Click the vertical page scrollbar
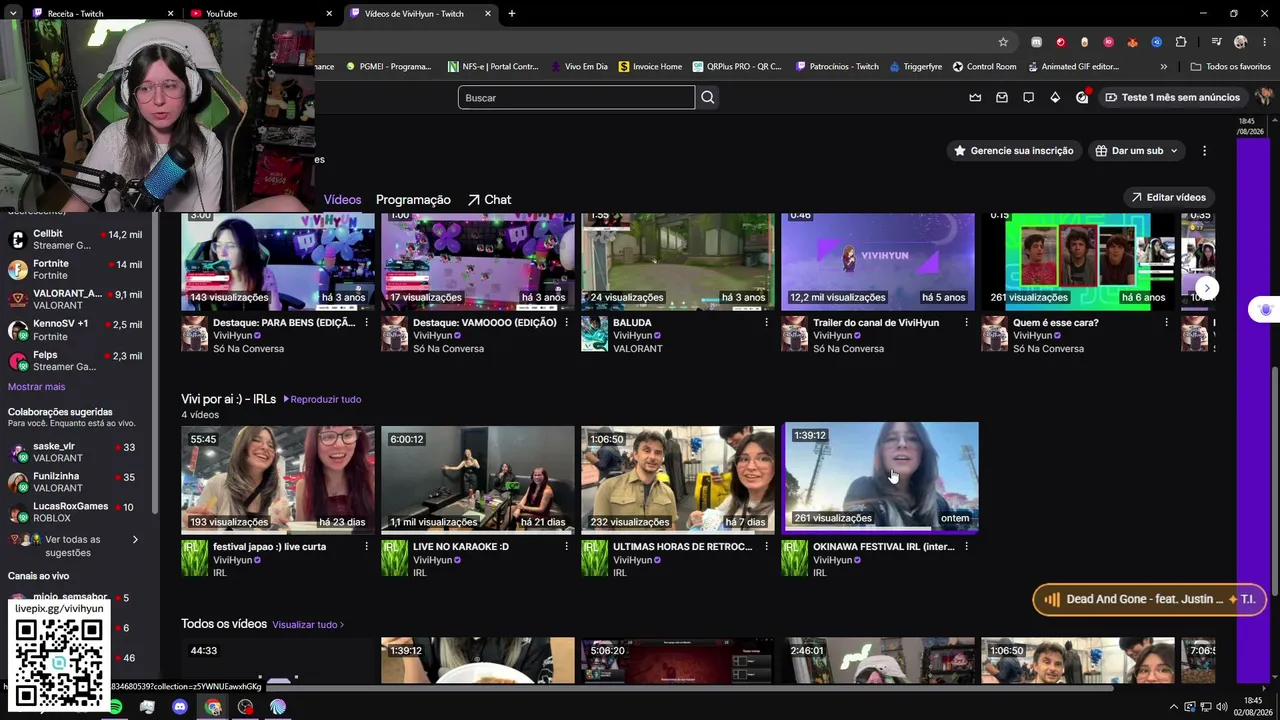The width and height of the screenshot is (1280, 720). coord(1274,480)
